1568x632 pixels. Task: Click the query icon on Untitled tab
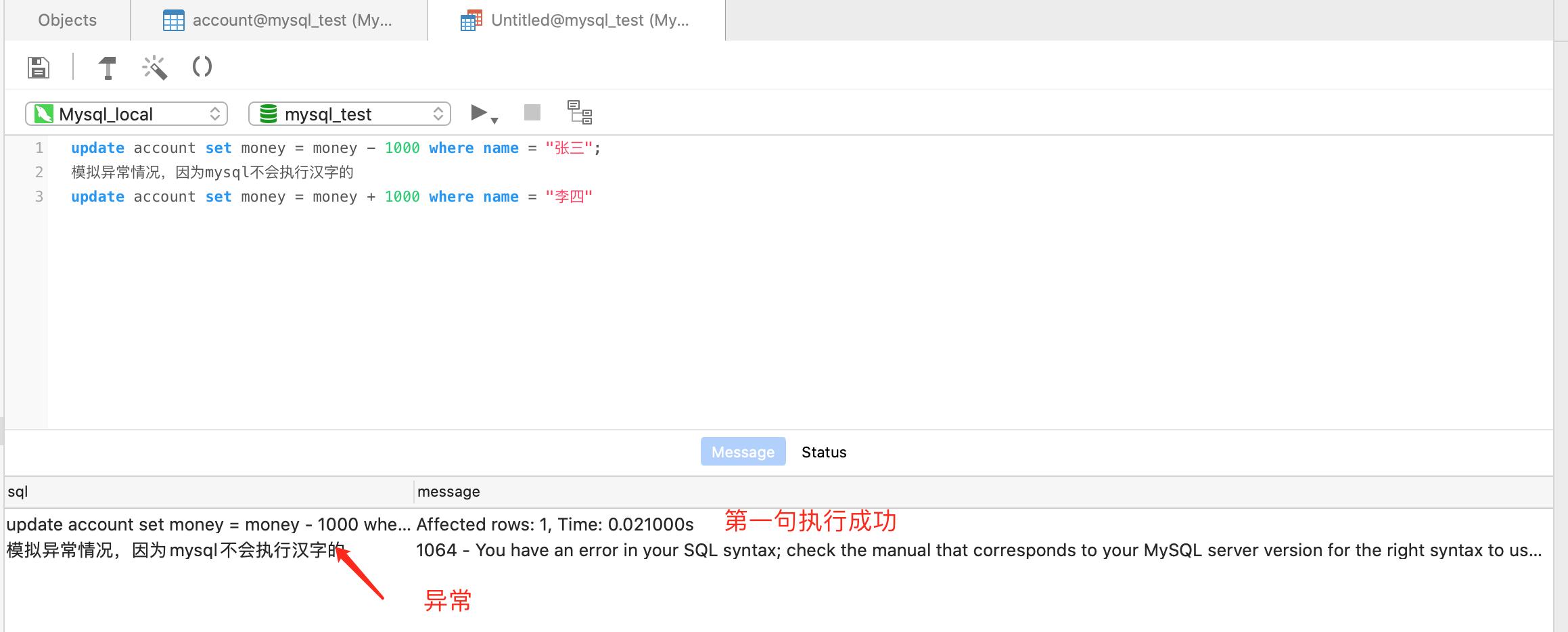coord(471,20)
